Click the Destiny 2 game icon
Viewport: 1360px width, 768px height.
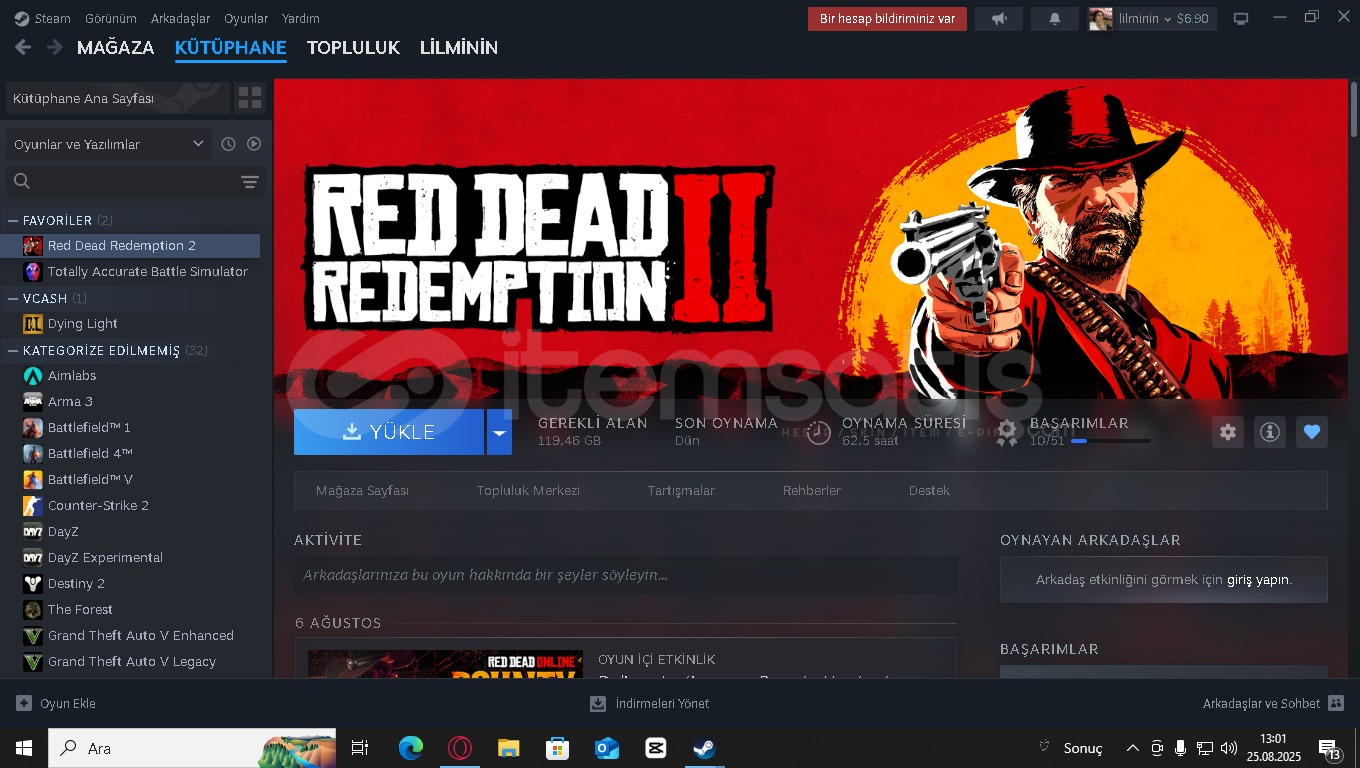click(33, 583)
